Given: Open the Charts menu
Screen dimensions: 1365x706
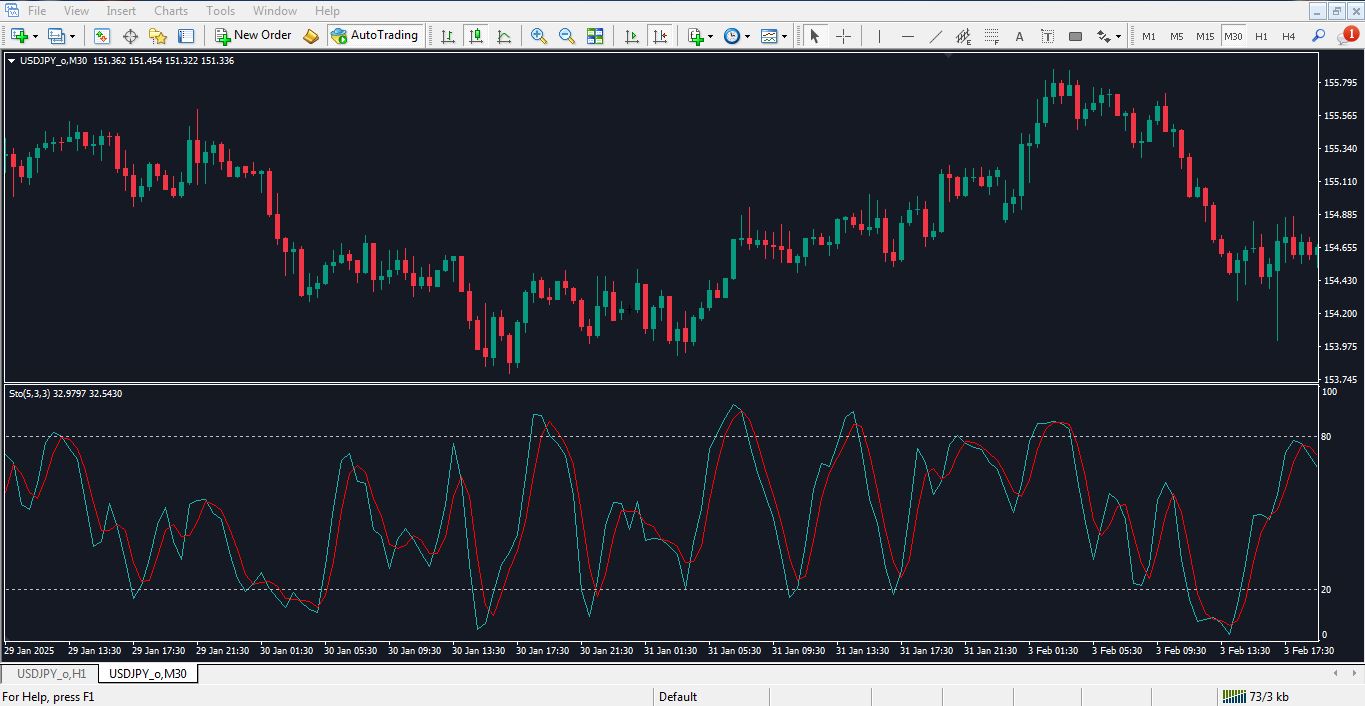Looking at the screenshot, I should (171, 11).
